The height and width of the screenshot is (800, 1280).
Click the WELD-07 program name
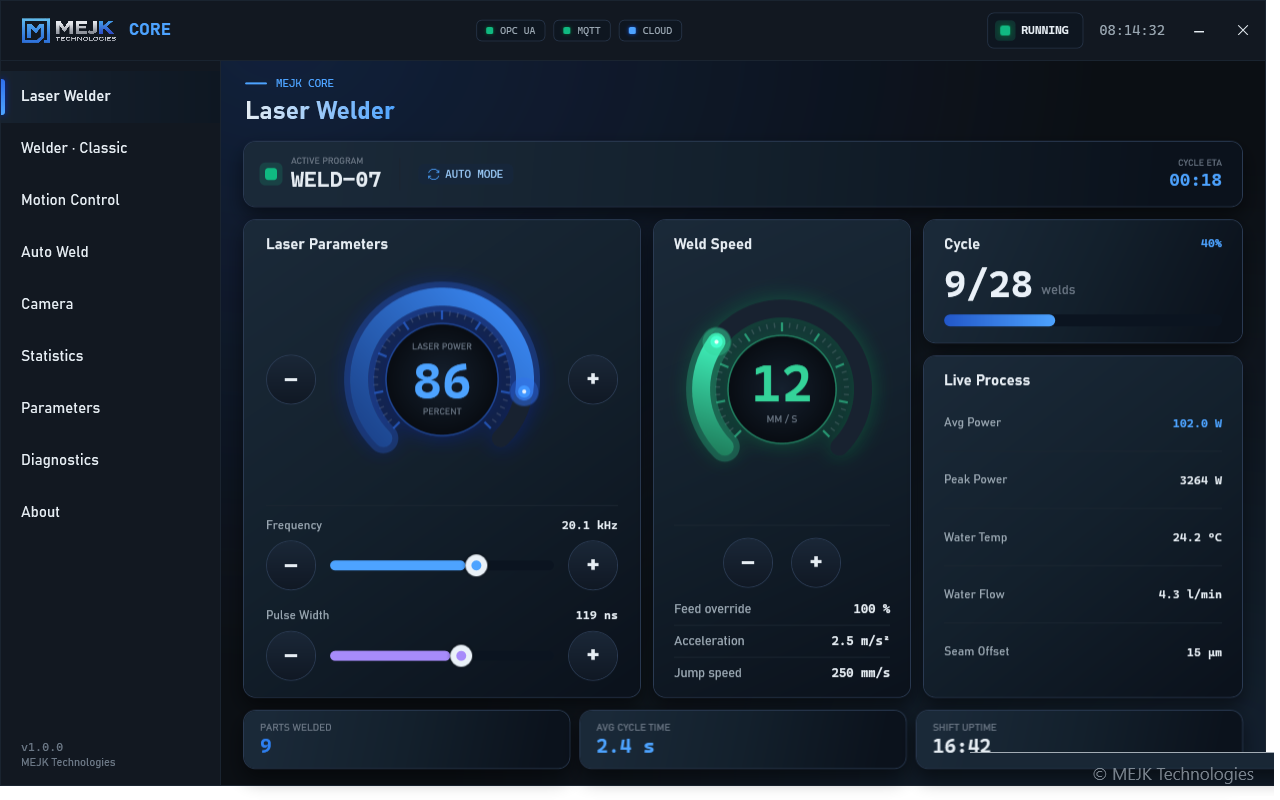pyautogui.click(x=336, y=180)
